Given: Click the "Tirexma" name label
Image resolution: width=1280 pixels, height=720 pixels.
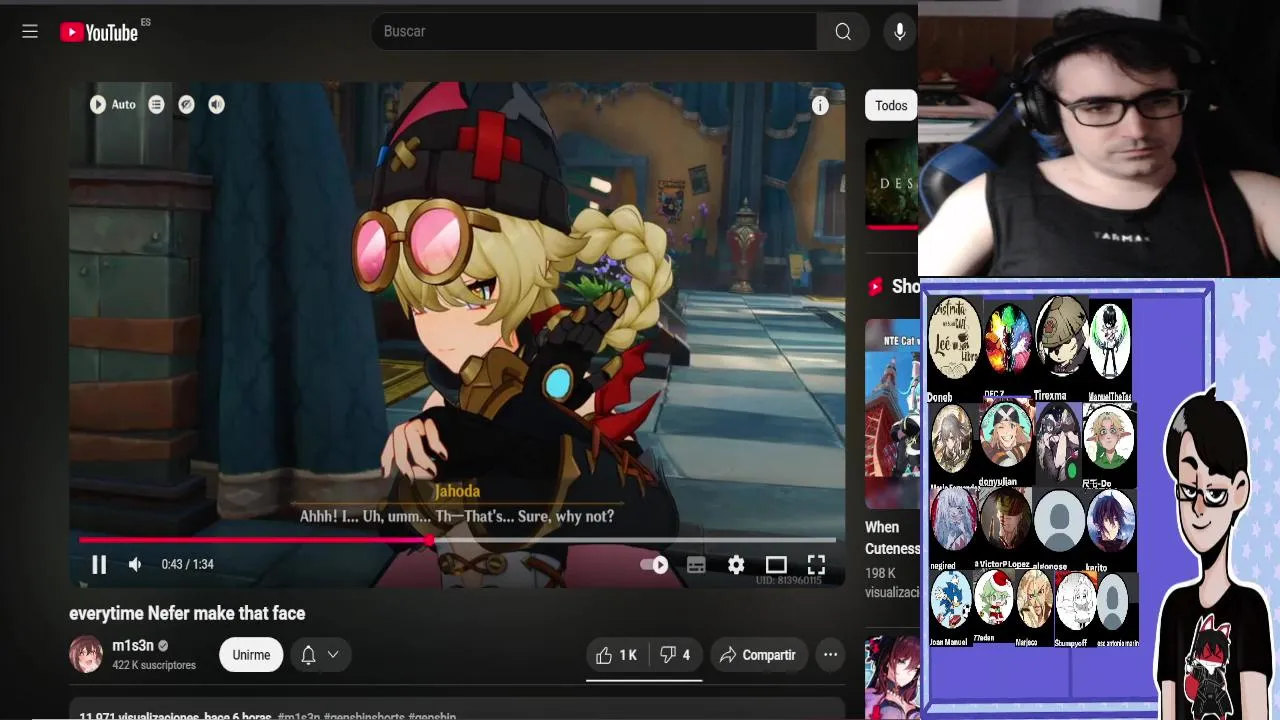Looking at the screenshot, I should [x=1050, y=395].
